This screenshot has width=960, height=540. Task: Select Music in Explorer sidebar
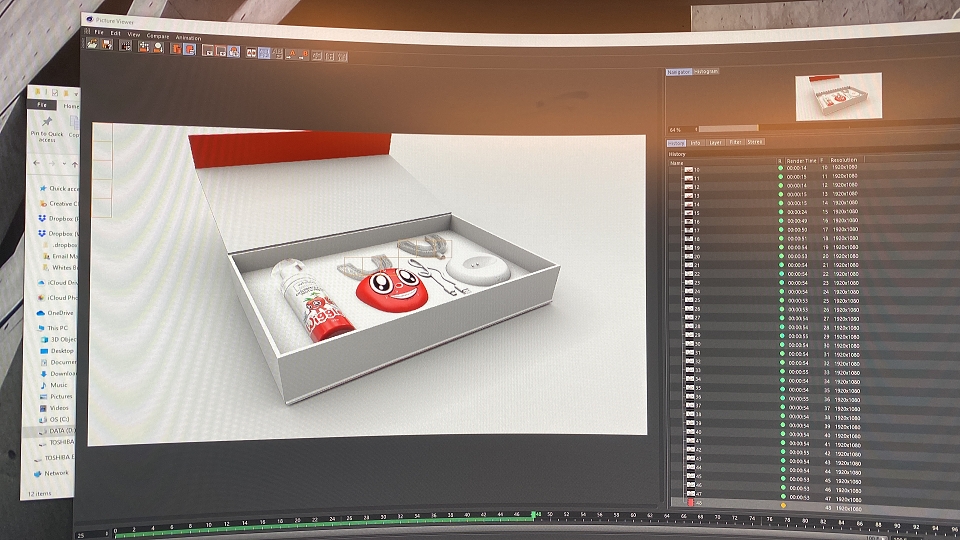click(54, 385)
